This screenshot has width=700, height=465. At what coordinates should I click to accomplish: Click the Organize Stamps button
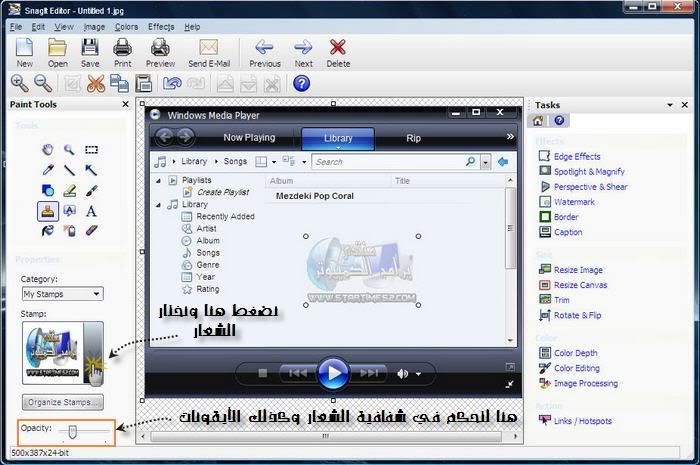point(62,402)
